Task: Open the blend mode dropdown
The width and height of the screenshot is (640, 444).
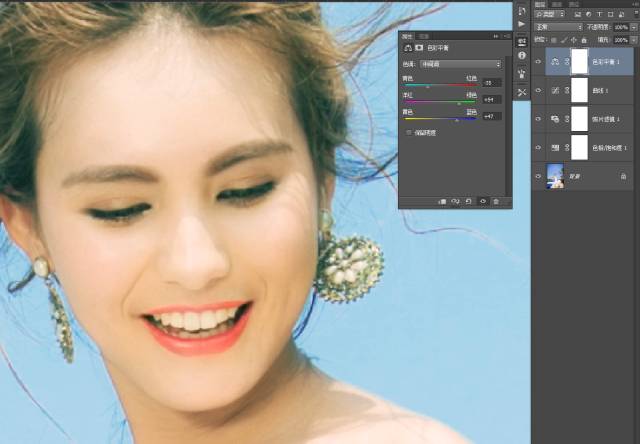Action: coord(558,27)
